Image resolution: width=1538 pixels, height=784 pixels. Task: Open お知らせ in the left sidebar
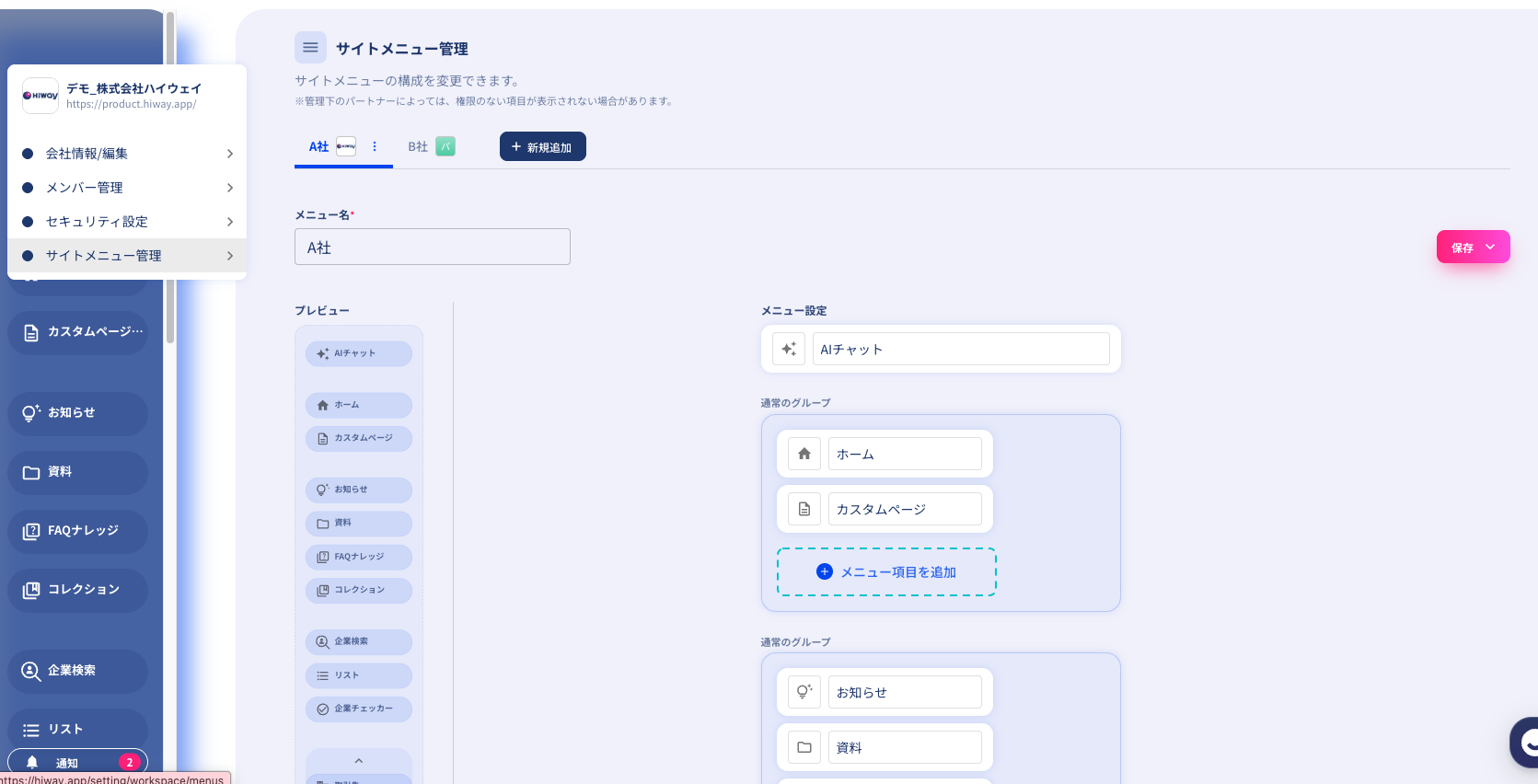coord(78,412)
